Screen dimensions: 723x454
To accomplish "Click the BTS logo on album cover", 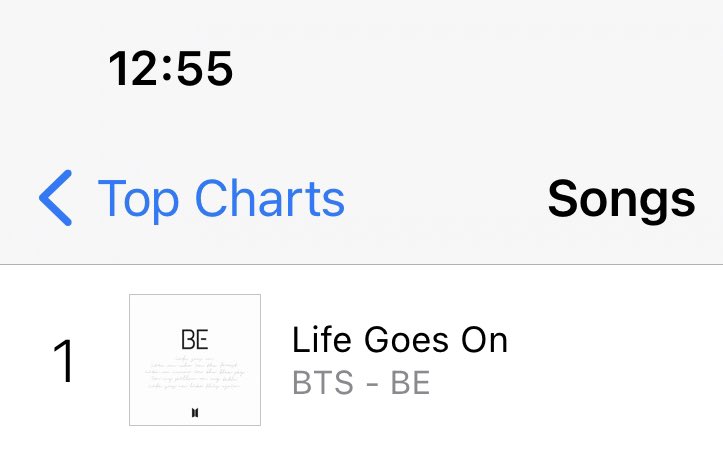I will pyautogui.click(x=195, y=413).
